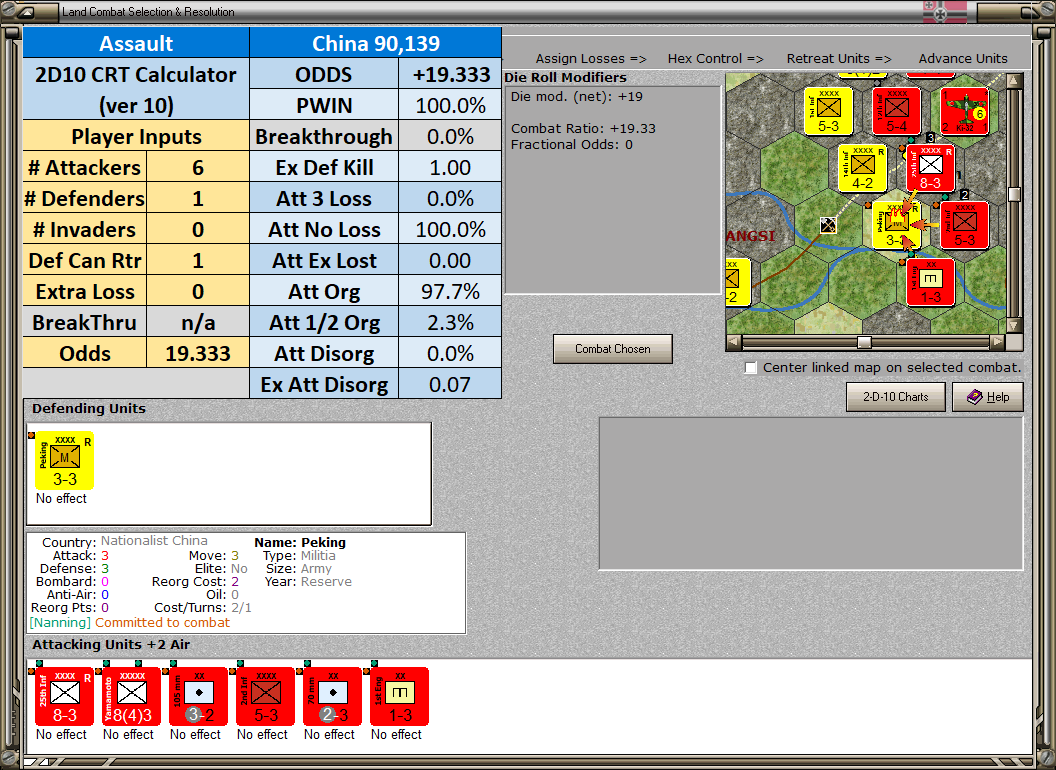Click the Combat Ratio: +19.33 line
The image size is (1056, 770).
583,128
